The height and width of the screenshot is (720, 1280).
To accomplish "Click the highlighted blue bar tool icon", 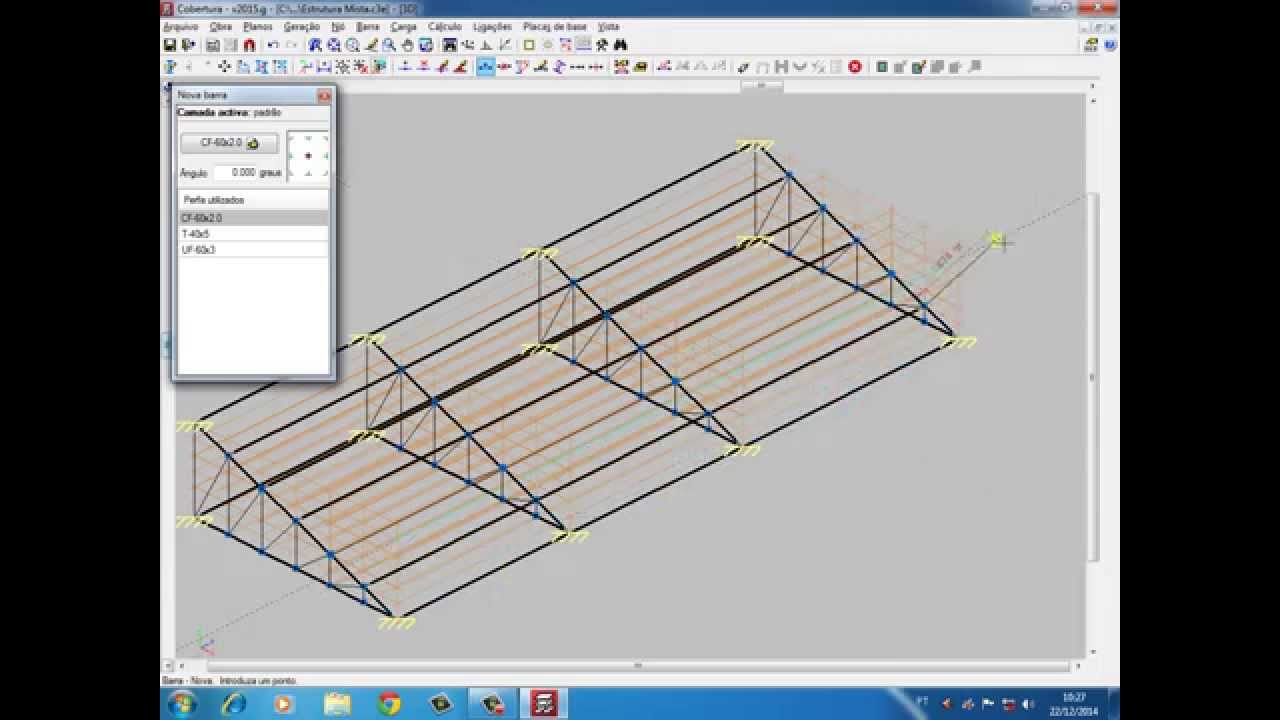I will [x=485, y=67].
